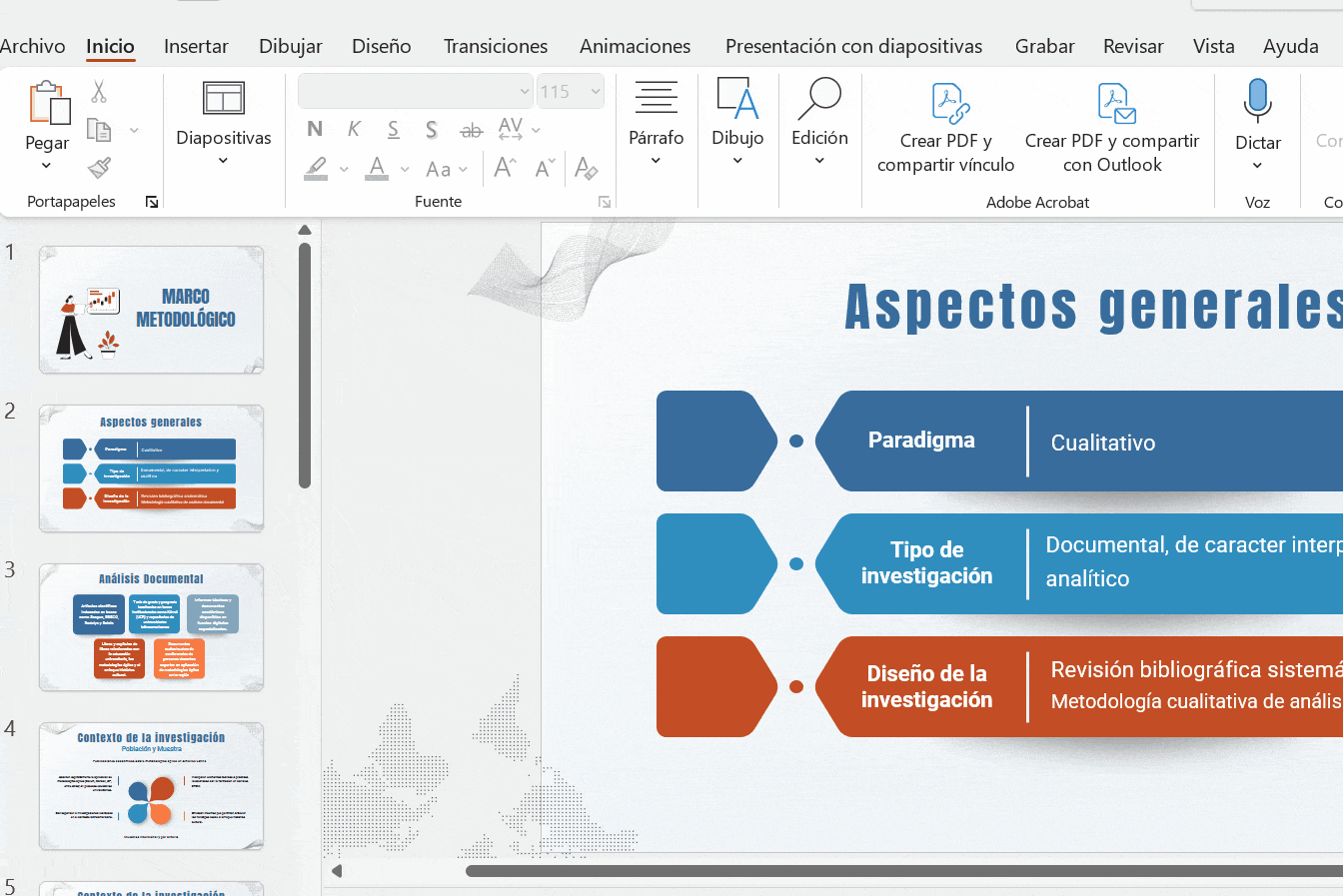Click the clear all formatting icon
Screen dimensions: 1343x896
(587, 169)
